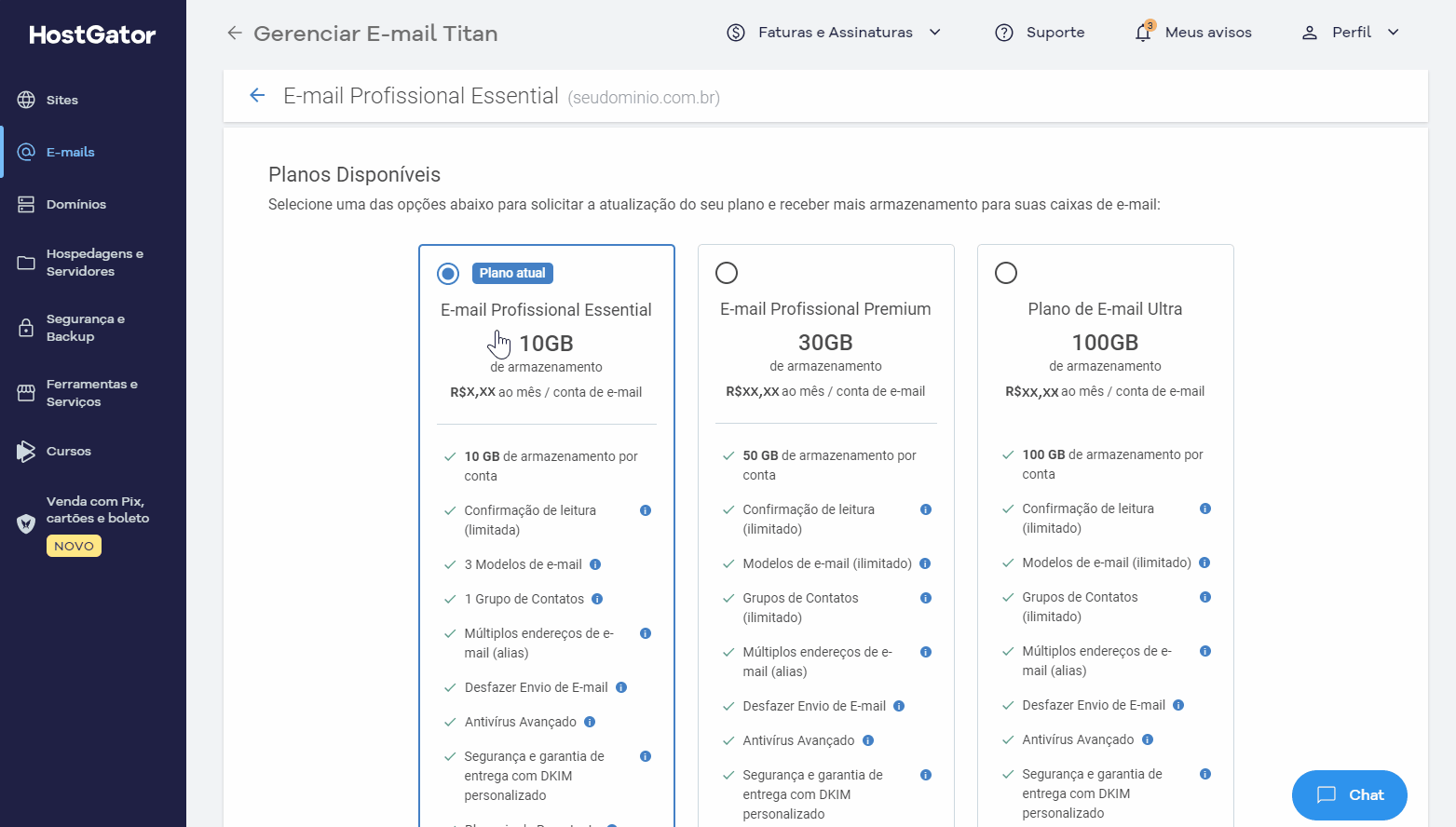Click the chat bubble icon in Chat button
Image resolution: width=1456 pixels, height=827 pixels.
point(1326,795)
